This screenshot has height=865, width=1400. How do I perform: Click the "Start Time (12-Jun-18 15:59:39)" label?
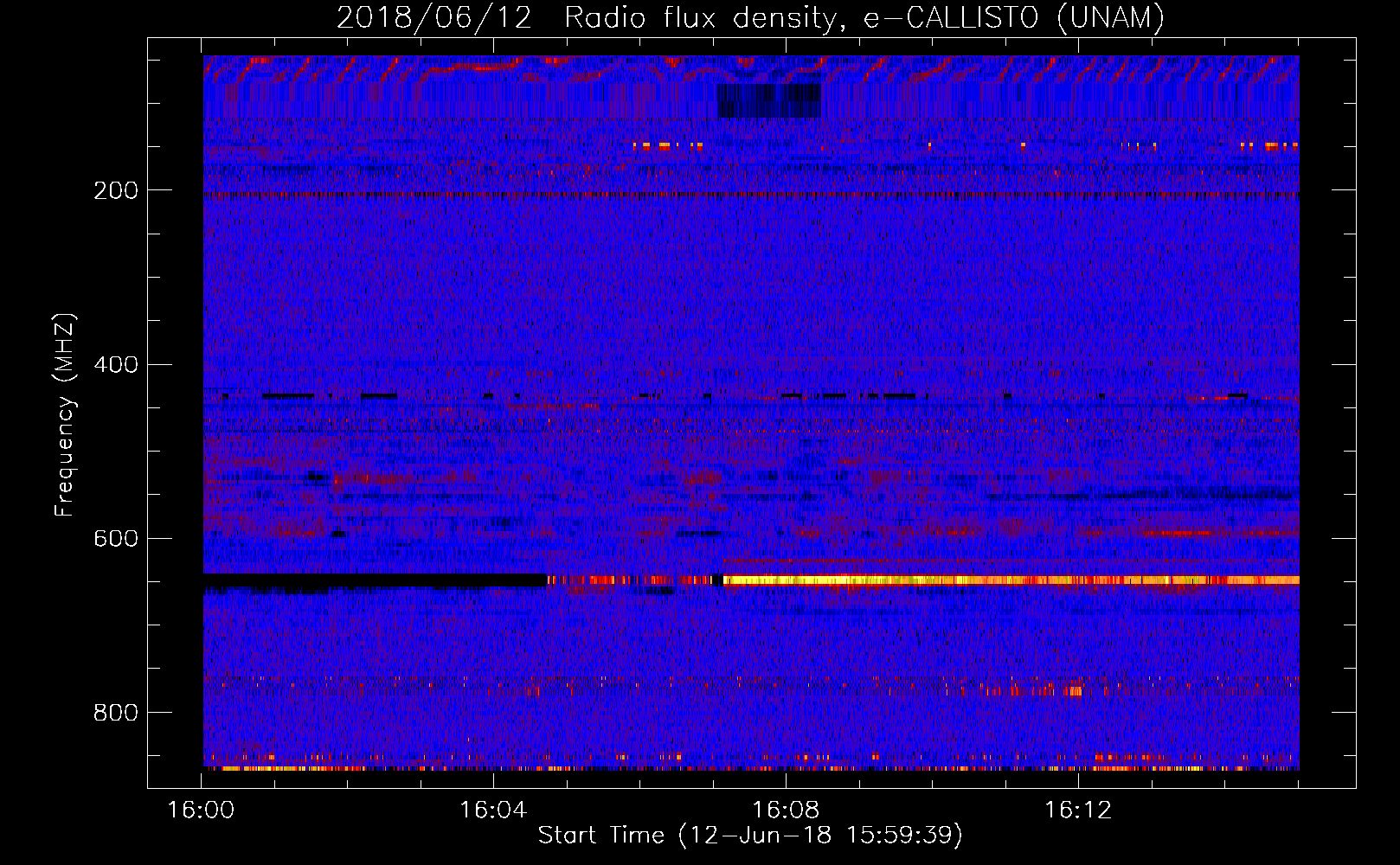click(x=750, y=836)
